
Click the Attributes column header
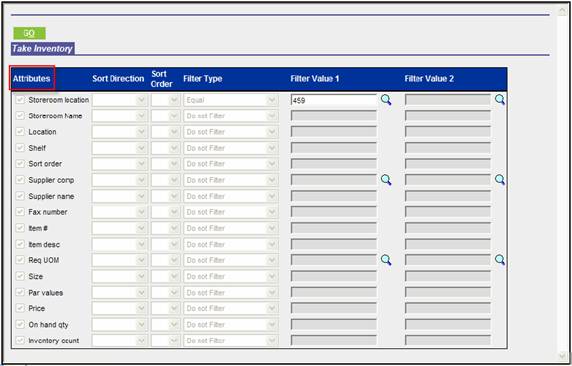point(32,78)
